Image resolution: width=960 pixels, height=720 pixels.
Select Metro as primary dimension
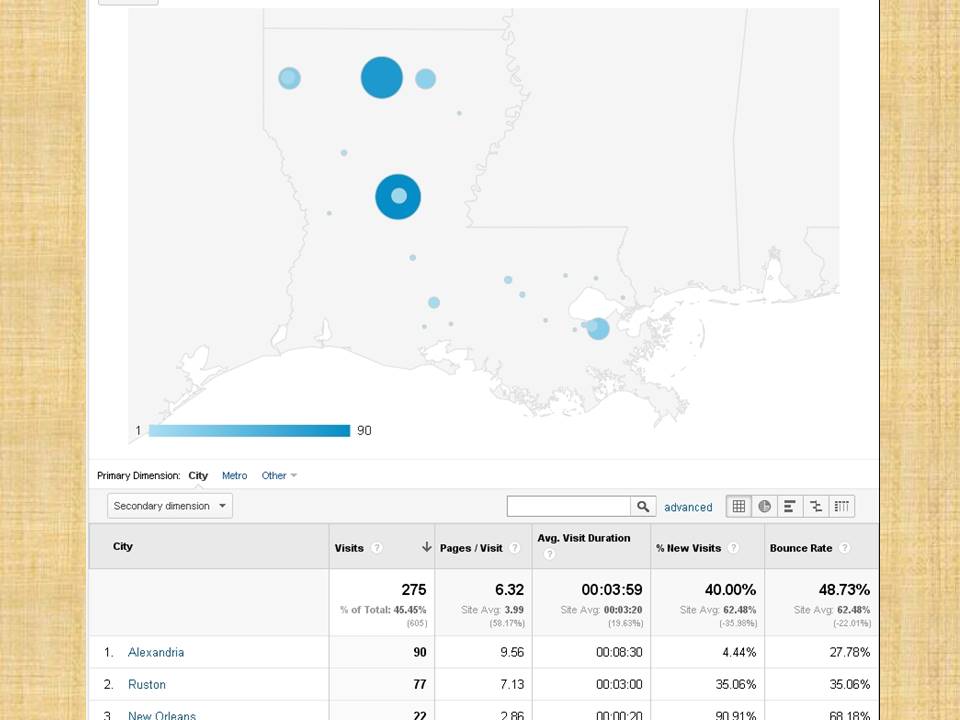pos(234,476)
